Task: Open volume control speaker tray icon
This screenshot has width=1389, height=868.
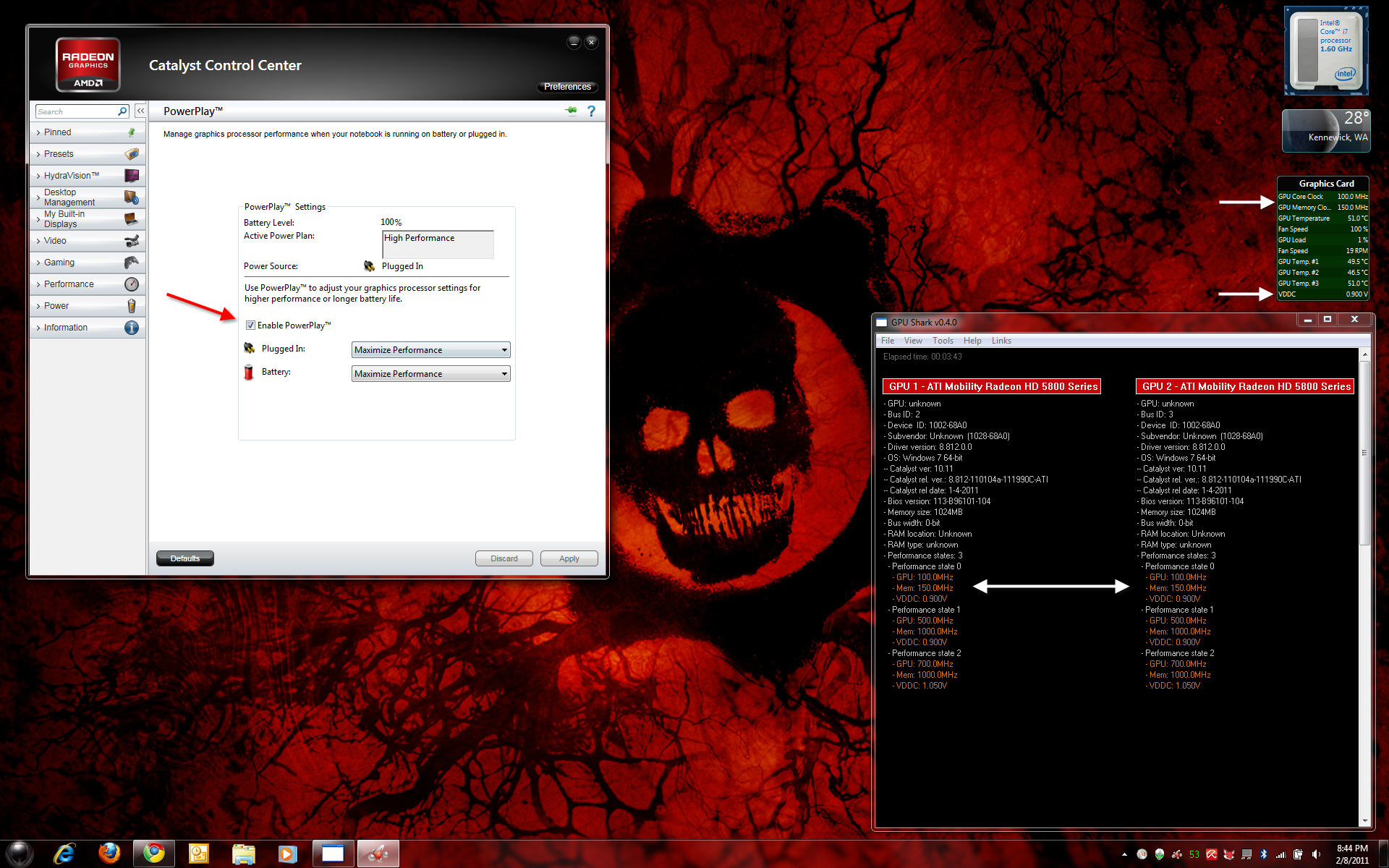Action: (x=1315, y=854)
